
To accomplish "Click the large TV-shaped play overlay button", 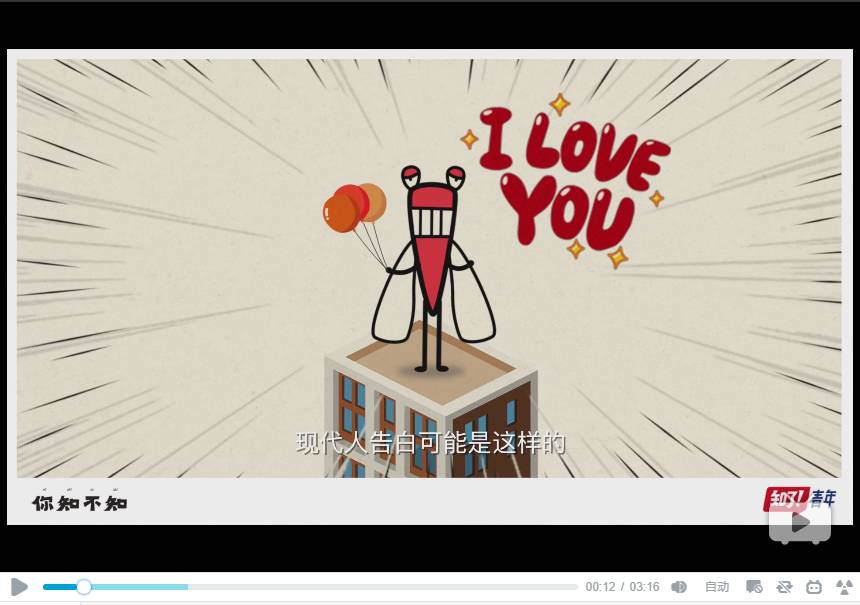I will click(x=800, y=522).
